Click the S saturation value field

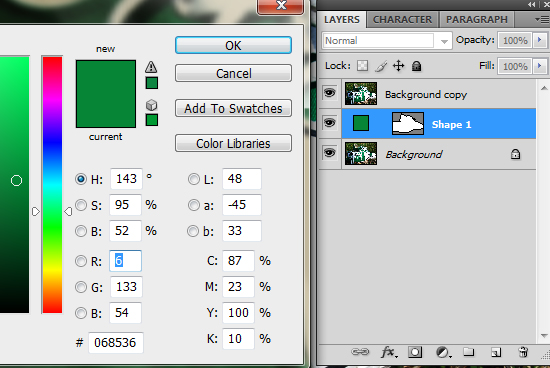pyautogui.click(x=126, y=205)
